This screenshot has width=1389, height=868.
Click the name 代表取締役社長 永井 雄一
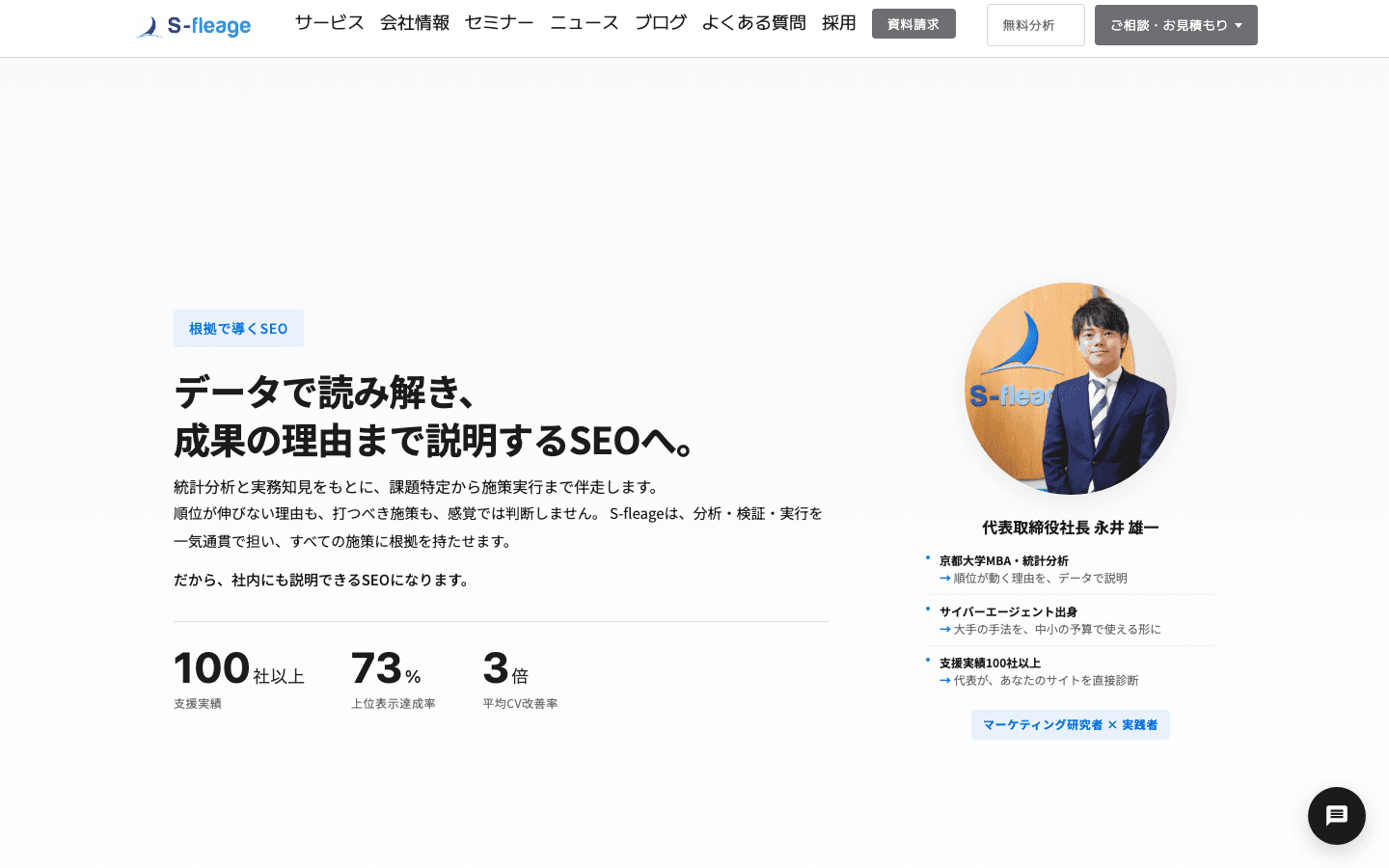[x=1071, y=528]
